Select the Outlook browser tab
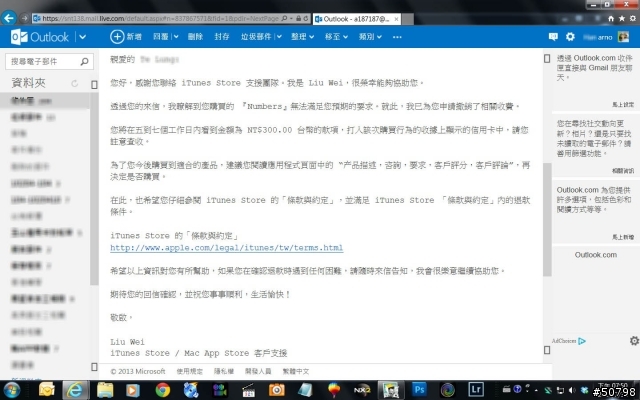This screenshot has width=640, height=400. pyautogui.click(x=357, y=19)
